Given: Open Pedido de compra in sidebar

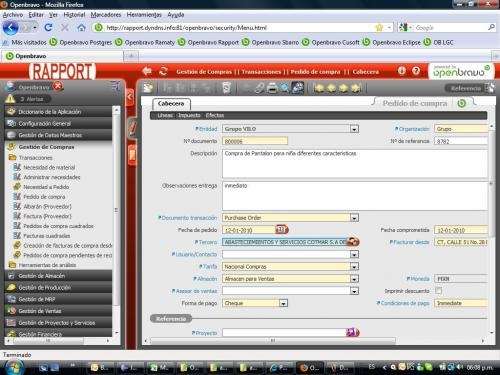Looking at the screenshot, I should coord(44,197).
